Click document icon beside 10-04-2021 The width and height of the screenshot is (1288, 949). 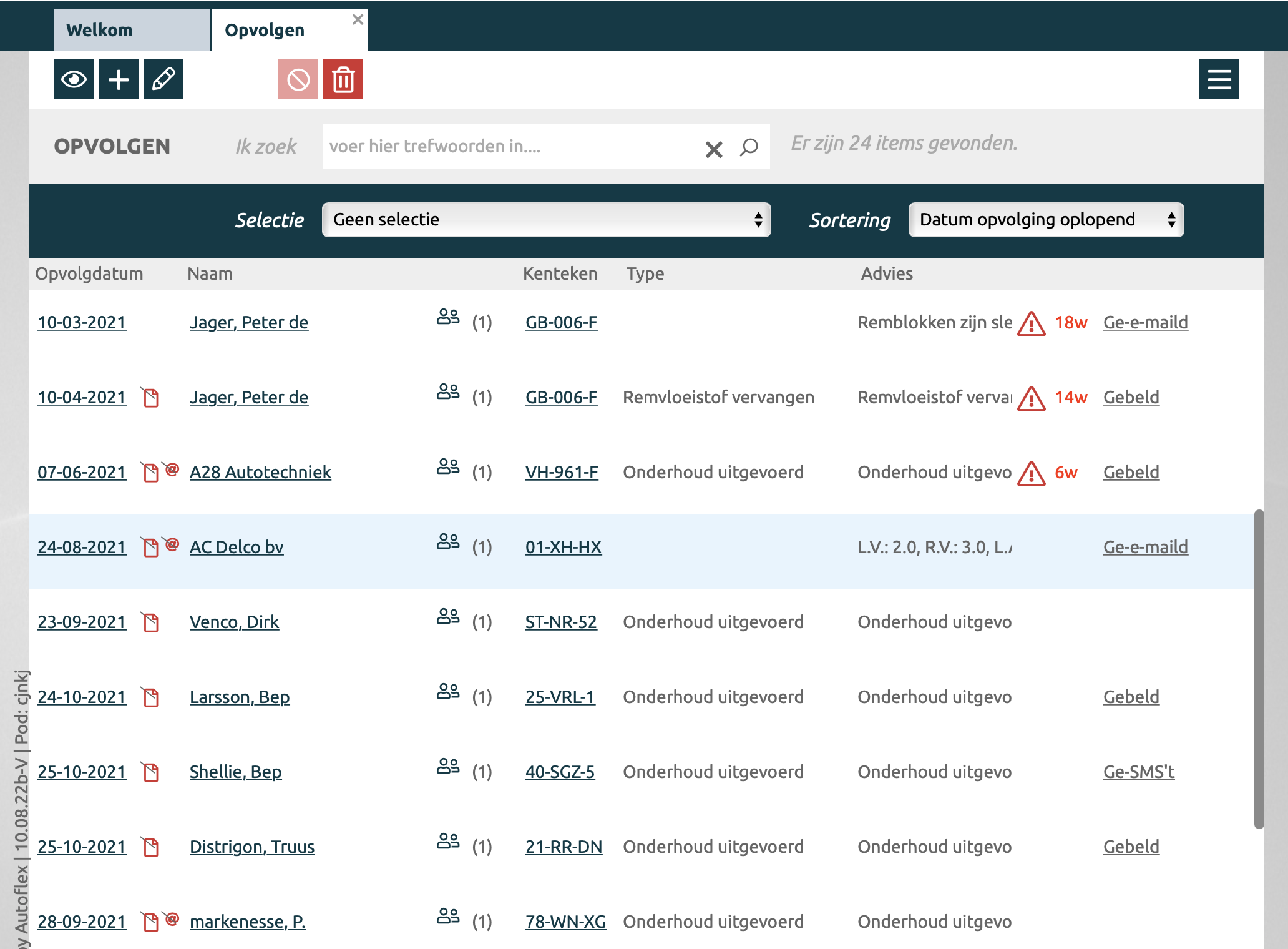point(150,398)
